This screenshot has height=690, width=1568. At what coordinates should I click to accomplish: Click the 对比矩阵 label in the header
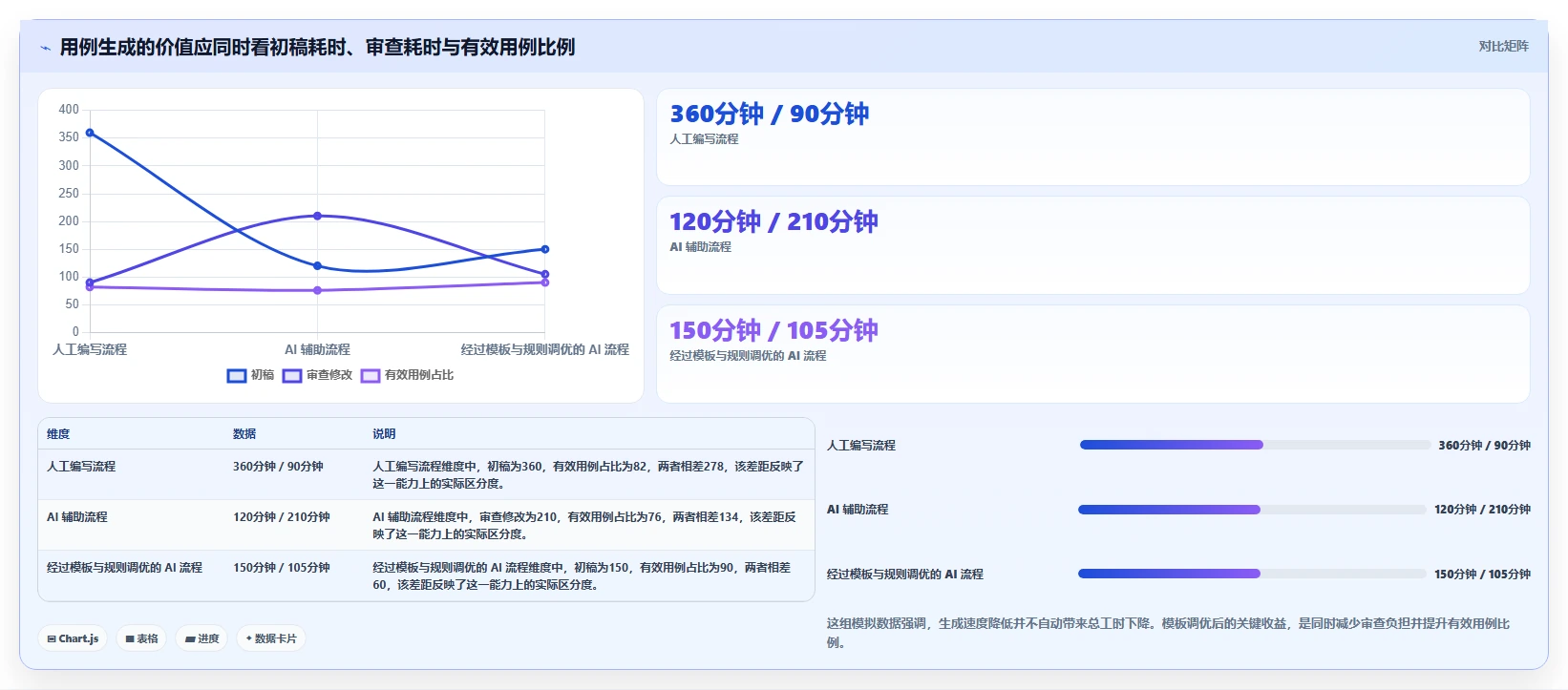click(1503, 46)
